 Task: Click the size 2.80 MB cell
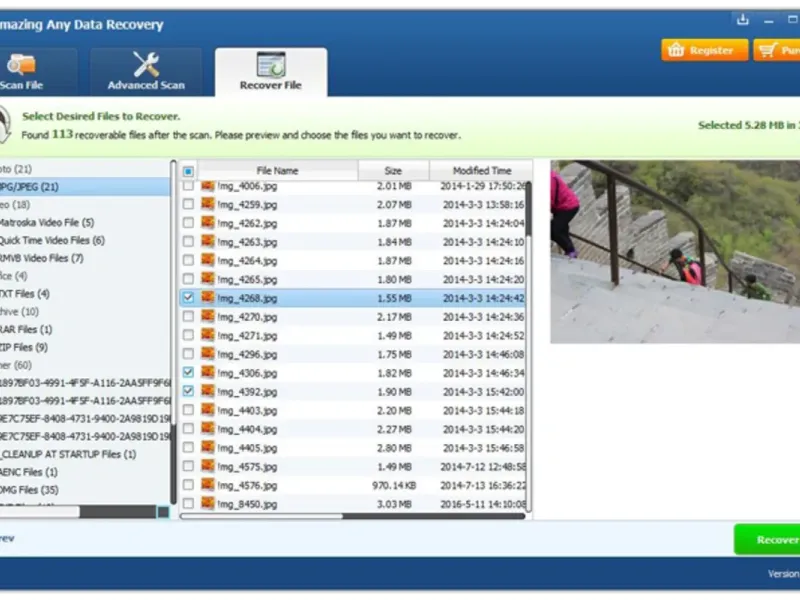click(394, 448)
